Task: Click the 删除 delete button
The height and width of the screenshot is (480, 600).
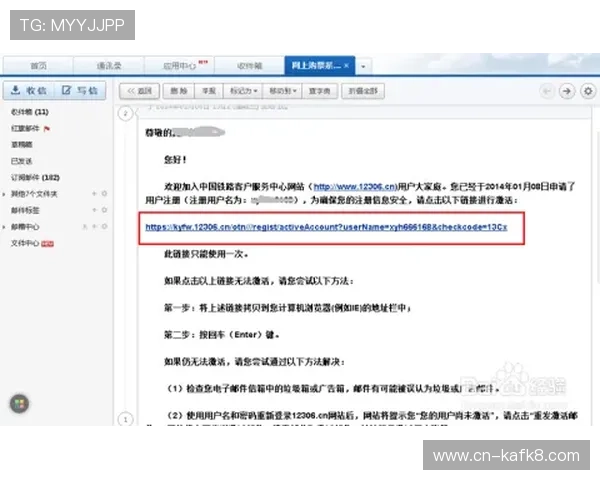Action: point(179,91)
